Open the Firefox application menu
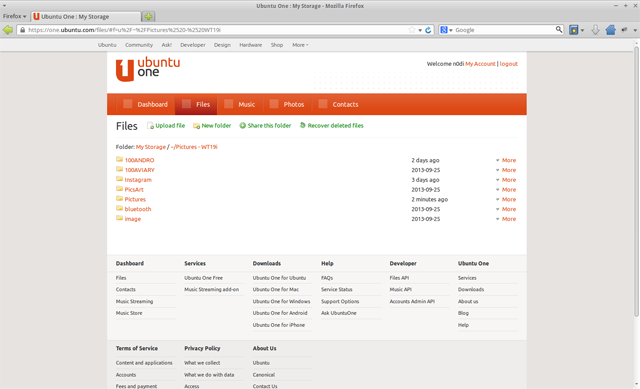This screenshot has height=389, width=640. coord(14,16)
